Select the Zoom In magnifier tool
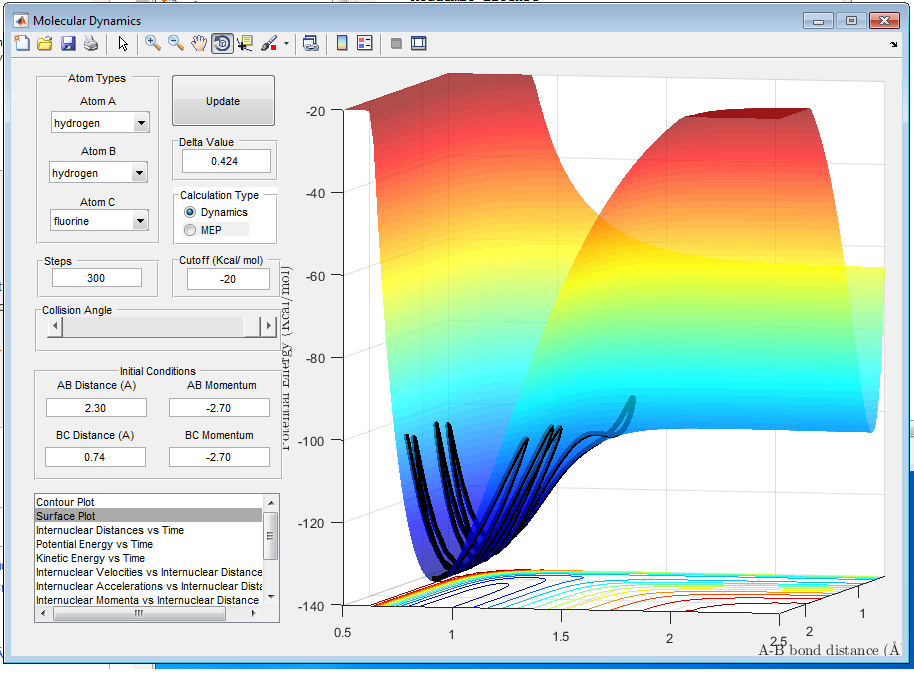Image resolution: width=914 pixels, height=674 pixels. click(153, 43)
